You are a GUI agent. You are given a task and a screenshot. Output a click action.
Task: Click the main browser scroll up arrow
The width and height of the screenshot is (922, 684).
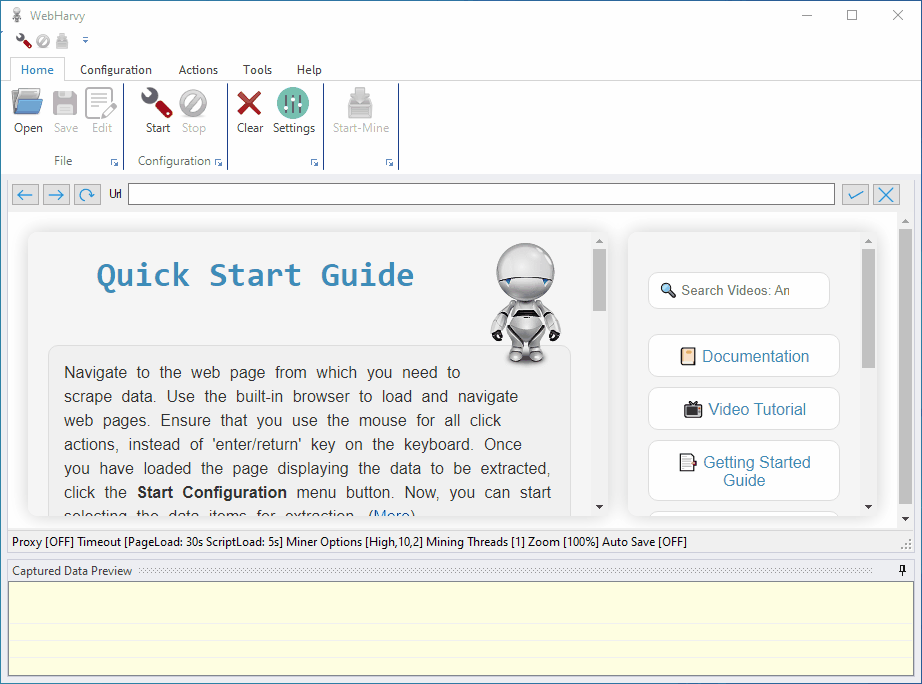point(906,221)
